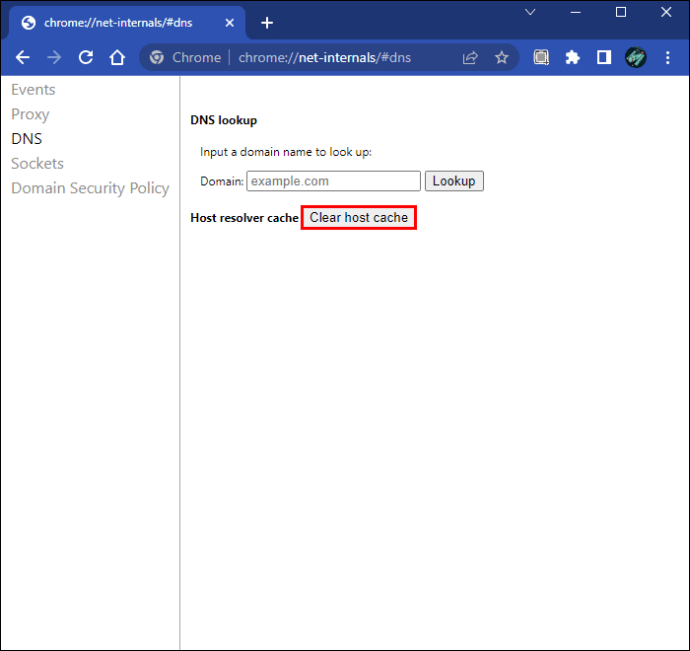Share this page from the address bar

470,58
